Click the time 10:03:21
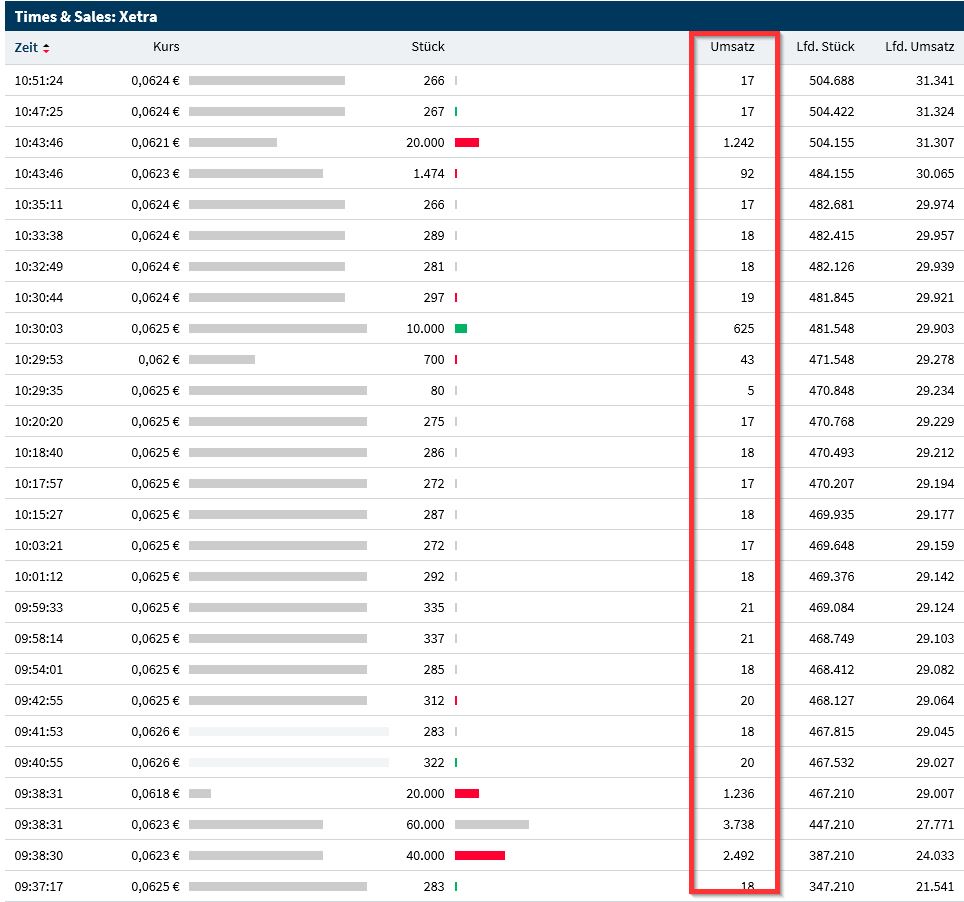 39,545
